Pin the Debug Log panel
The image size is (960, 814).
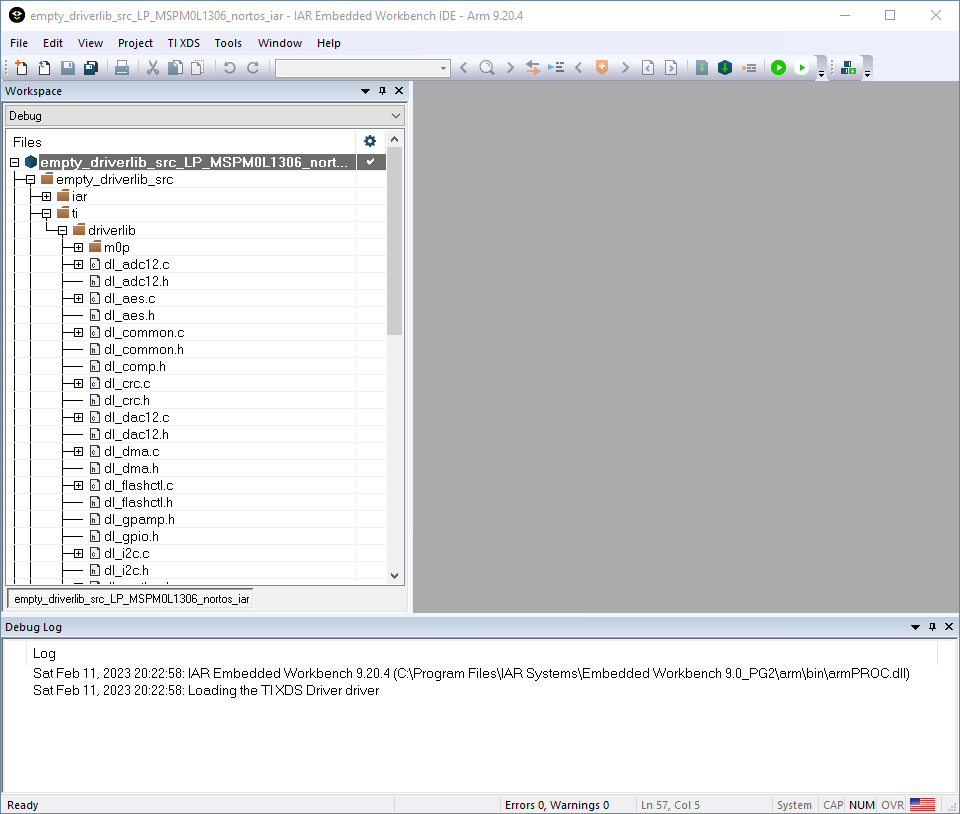point(932,627)
